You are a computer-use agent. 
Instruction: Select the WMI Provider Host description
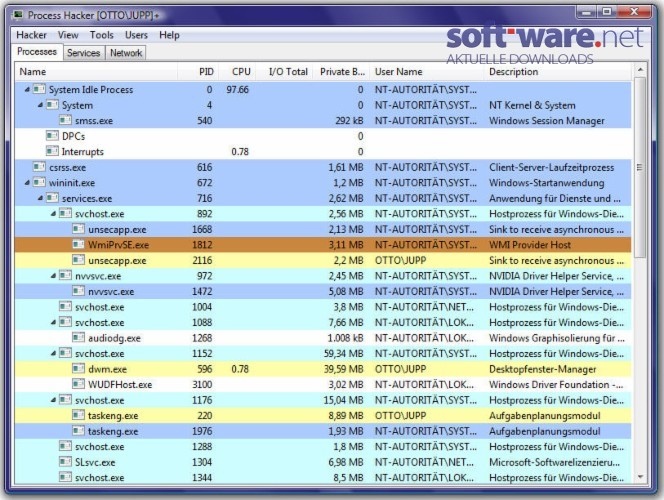pos(530,245)
